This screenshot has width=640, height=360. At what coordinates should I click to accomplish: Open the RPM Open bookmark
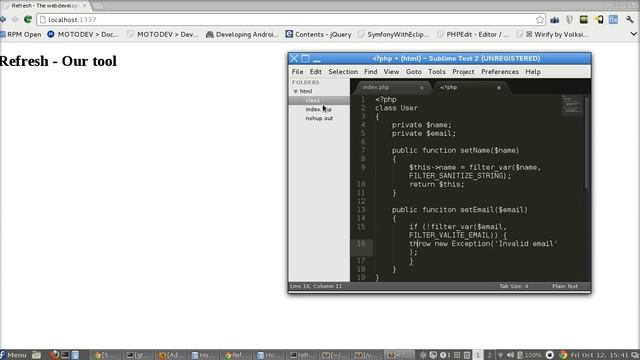pos(21,35)
